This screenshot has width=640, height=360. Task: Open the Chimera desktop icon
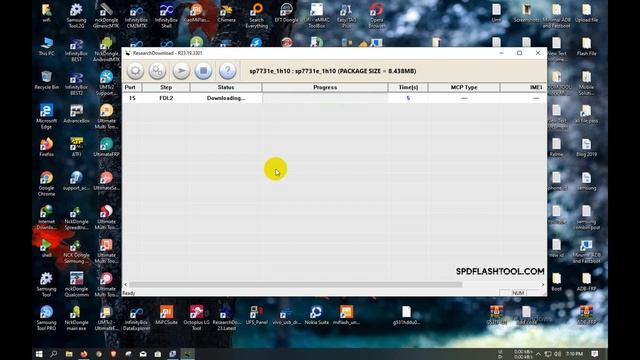pyautogui.click(x=226, y=13)
